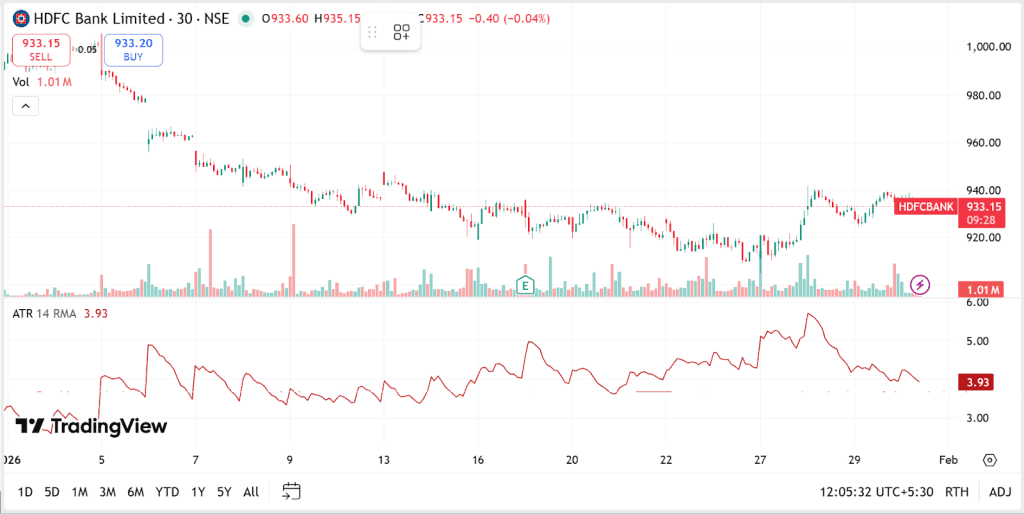Image resolution: width=1024 pixels, height=515 pixels.
Task: Select the 6M time range
Action: (x=134, y=491)
